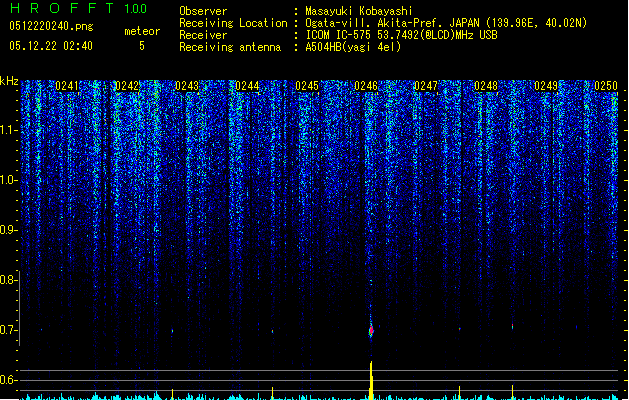The height and width of the screenshot is (400, 629).
Task: Click time marker 0246
Action: [366, 86]
